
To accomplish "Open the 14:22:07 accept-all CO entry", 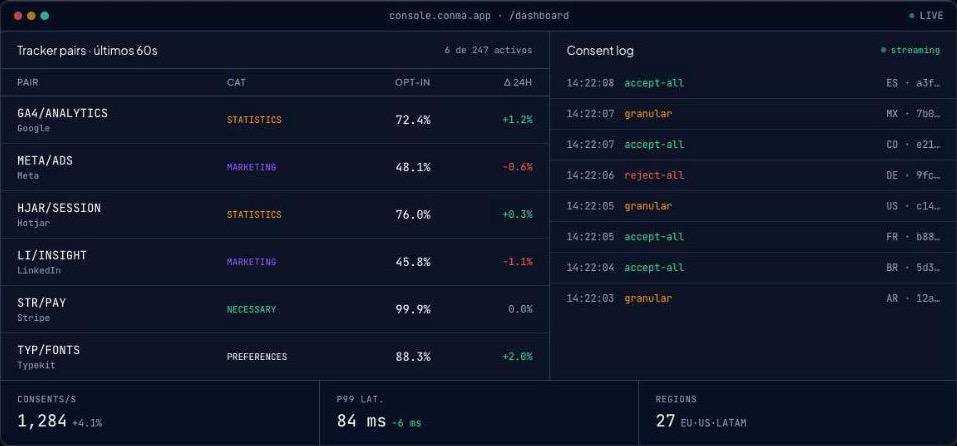I will tap(753, 145).
